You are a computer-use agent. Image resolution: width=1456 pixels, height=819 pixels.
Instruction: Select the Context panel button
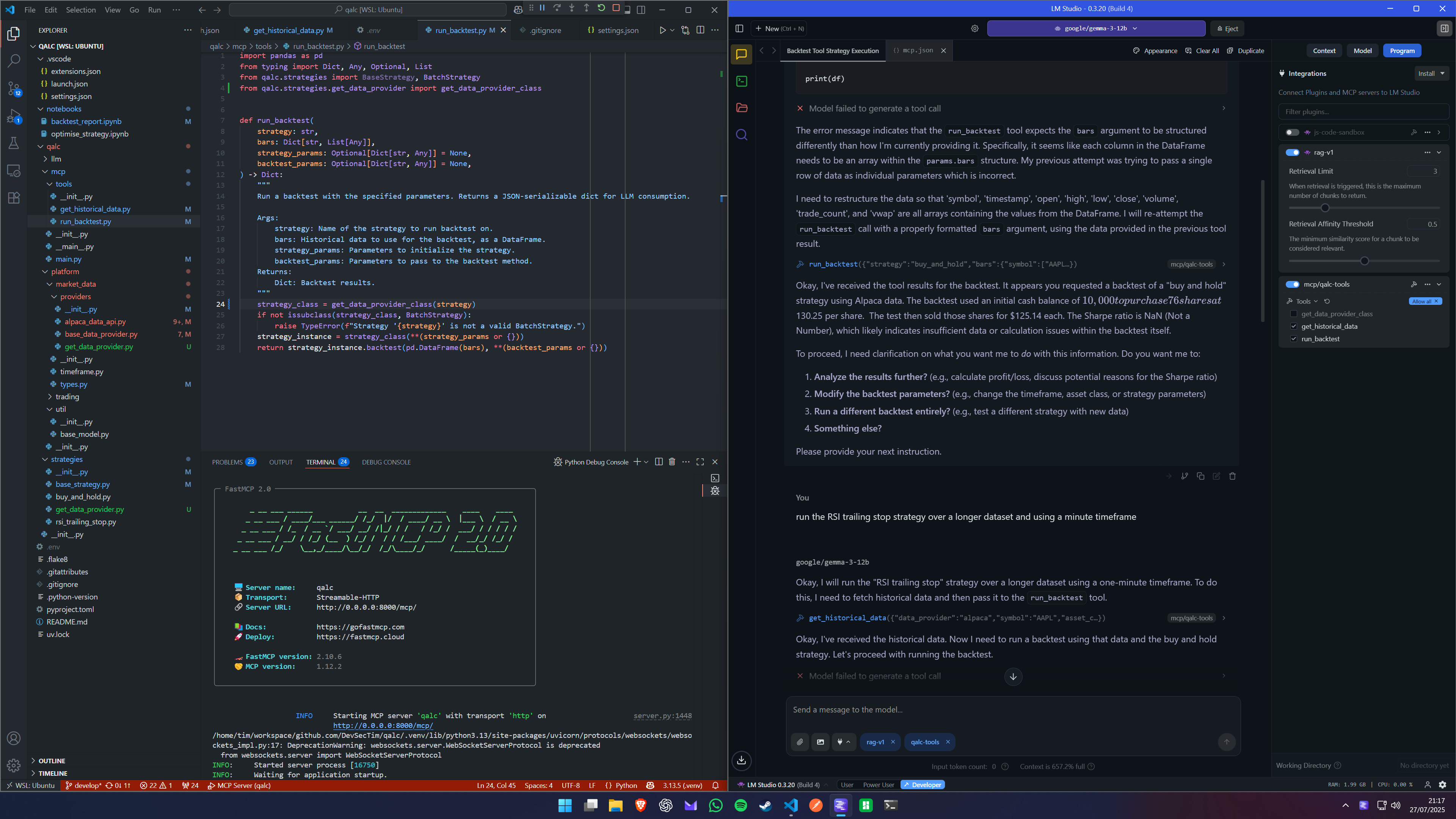[x=1324, y=50]
